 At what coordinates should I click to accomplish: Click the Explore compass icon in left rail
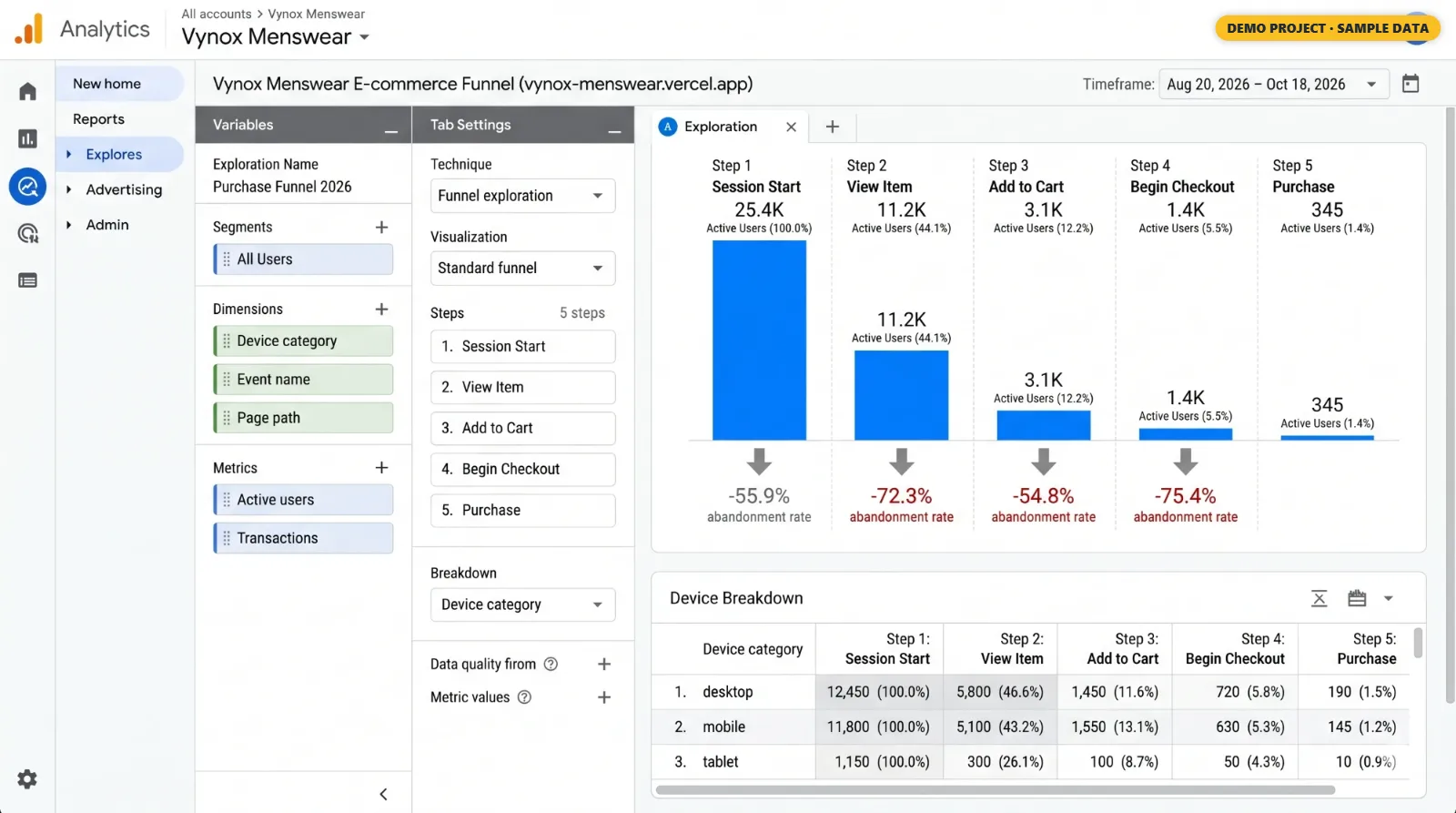click(x=27, y=187)
